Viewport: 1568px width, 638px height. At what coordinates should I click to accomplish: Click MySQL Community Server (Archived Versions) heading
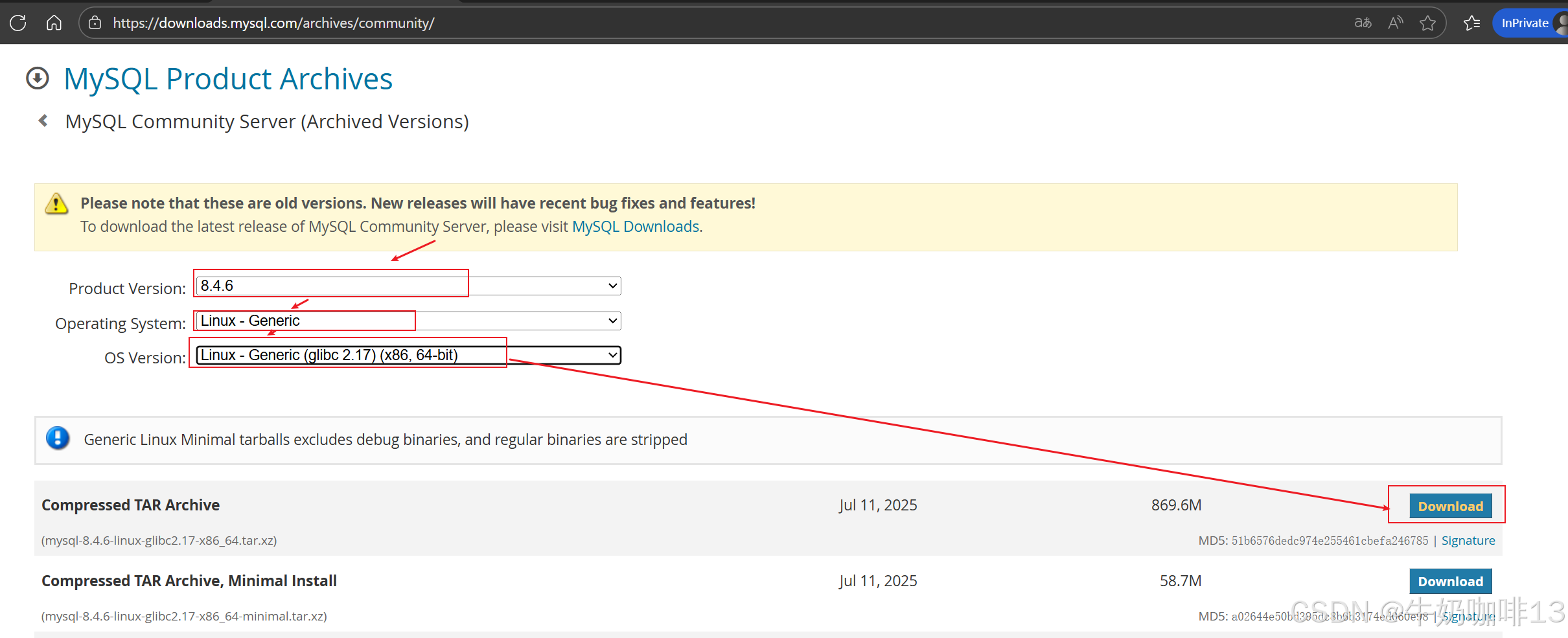tap(267, 122)
